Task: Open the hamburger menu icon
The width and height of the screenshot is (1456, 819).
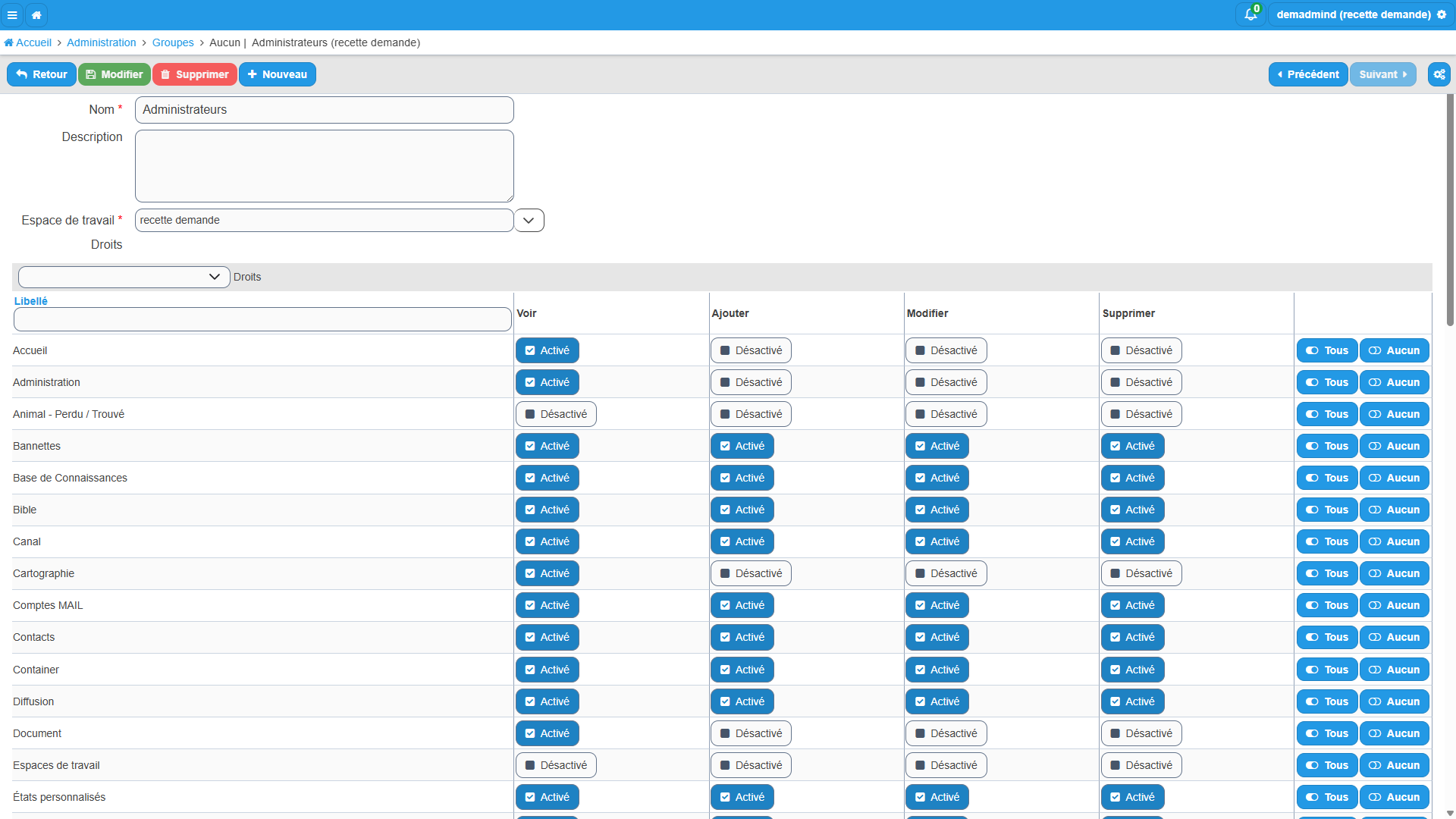Action: pos(12,14)
